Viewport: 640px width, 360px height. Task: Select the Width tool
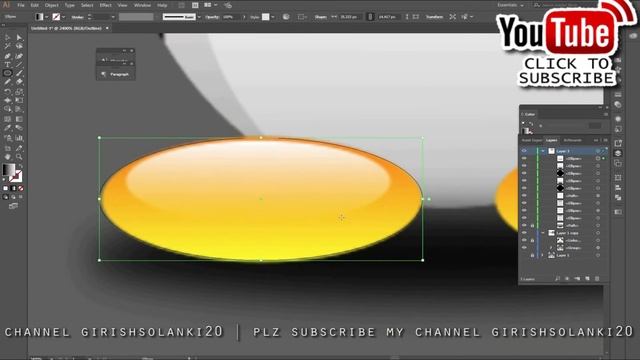[x=7, y=100]
